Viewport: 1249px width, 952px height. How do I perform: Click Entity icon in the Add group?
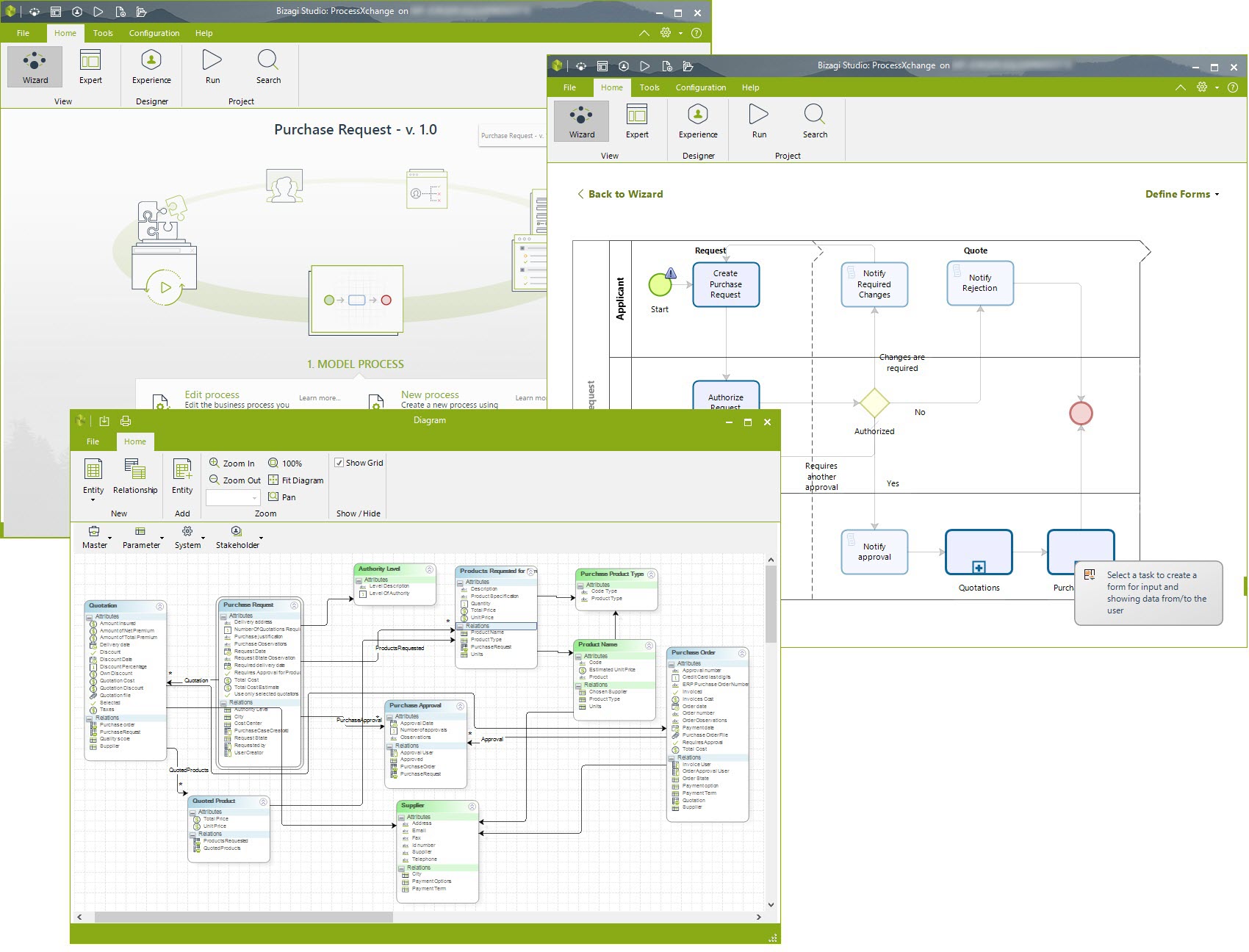point(182,476)
